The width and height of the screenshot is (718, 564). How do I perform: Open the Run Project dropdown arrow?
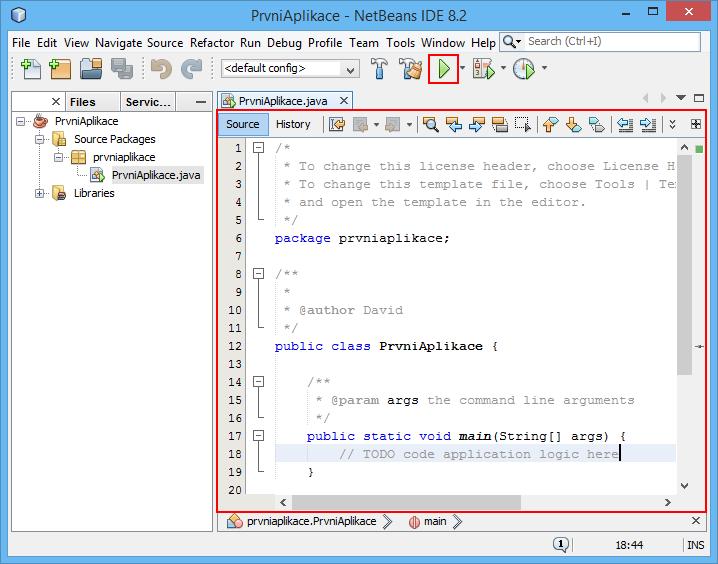[x=462, y=68]
